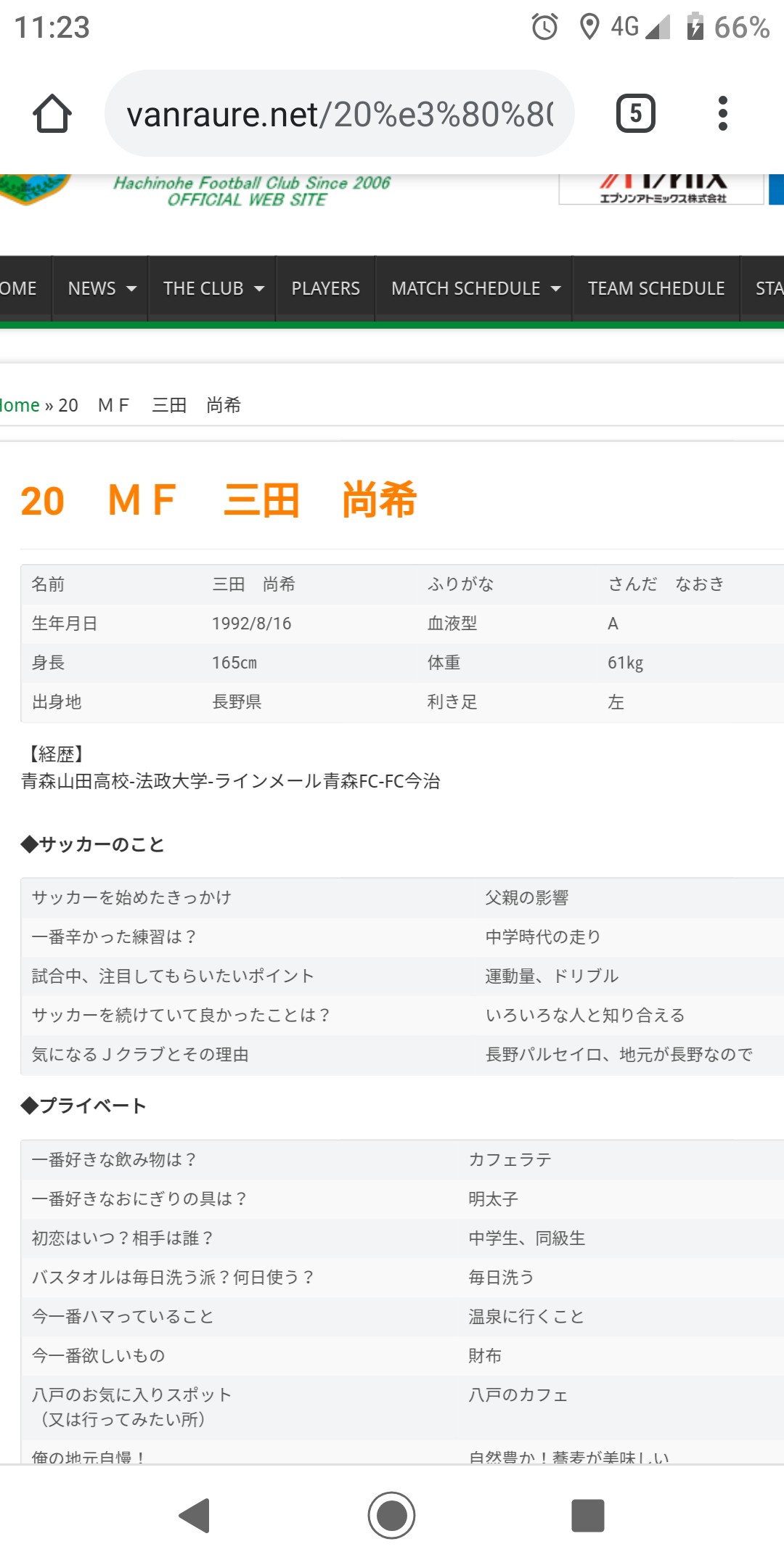Viewport: 784px width, 1568px height.
Task: Tap the answer いろいろな人と知り合える
Action: tap(585, 1016)
